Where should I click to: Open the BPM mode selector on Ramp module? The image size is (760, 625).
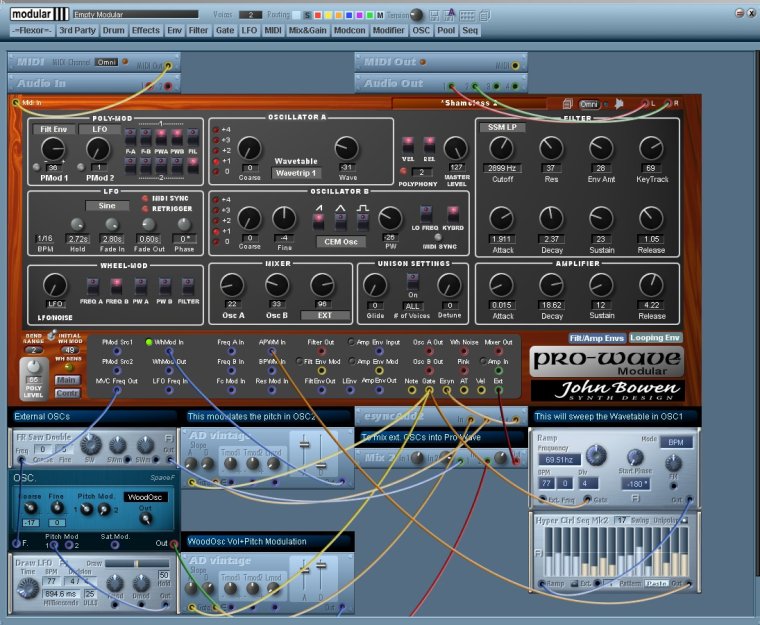(x=676, y=442)
